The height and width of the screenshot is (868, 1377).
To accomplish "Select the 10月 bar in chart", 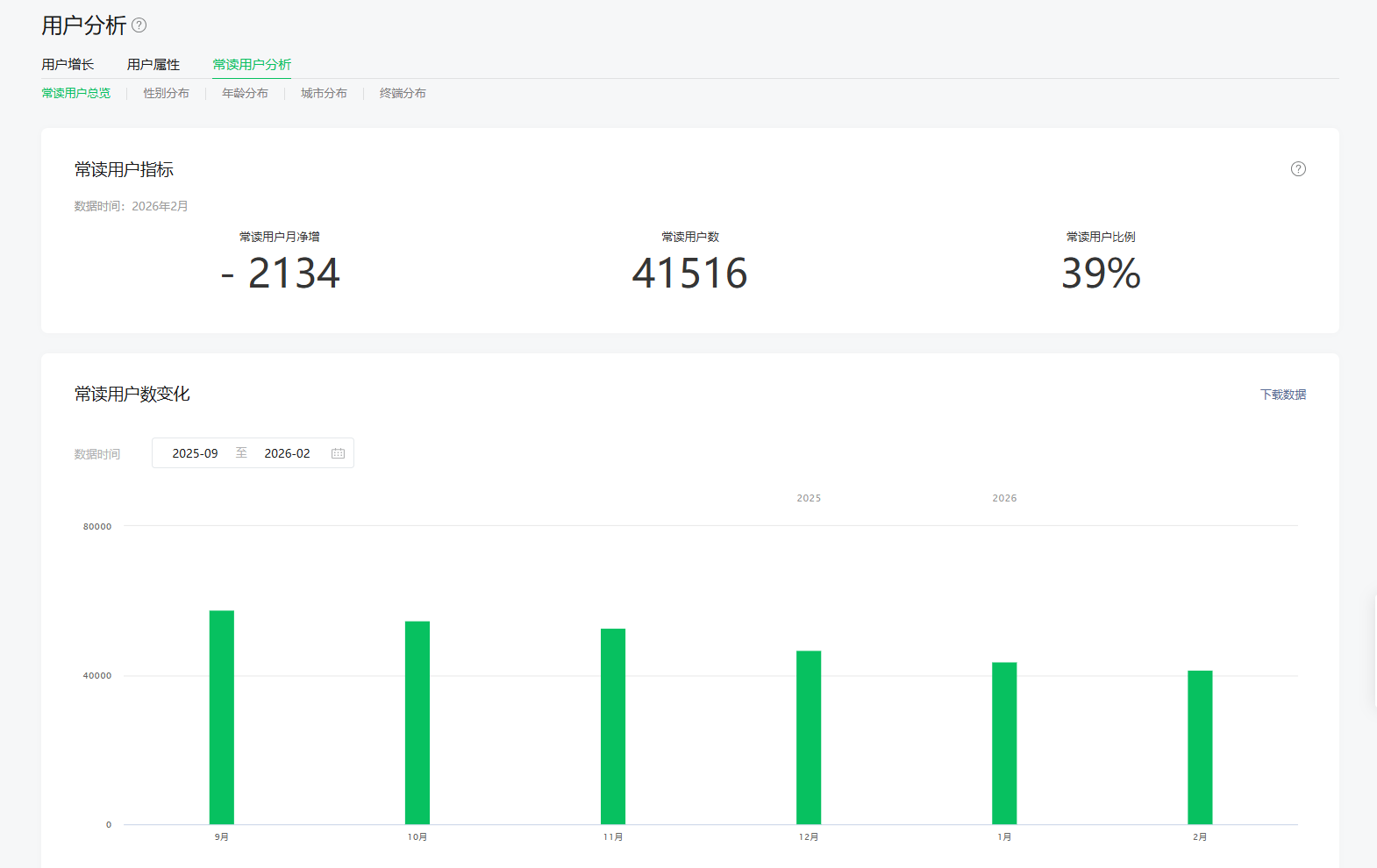I will (x=417, y=722).
